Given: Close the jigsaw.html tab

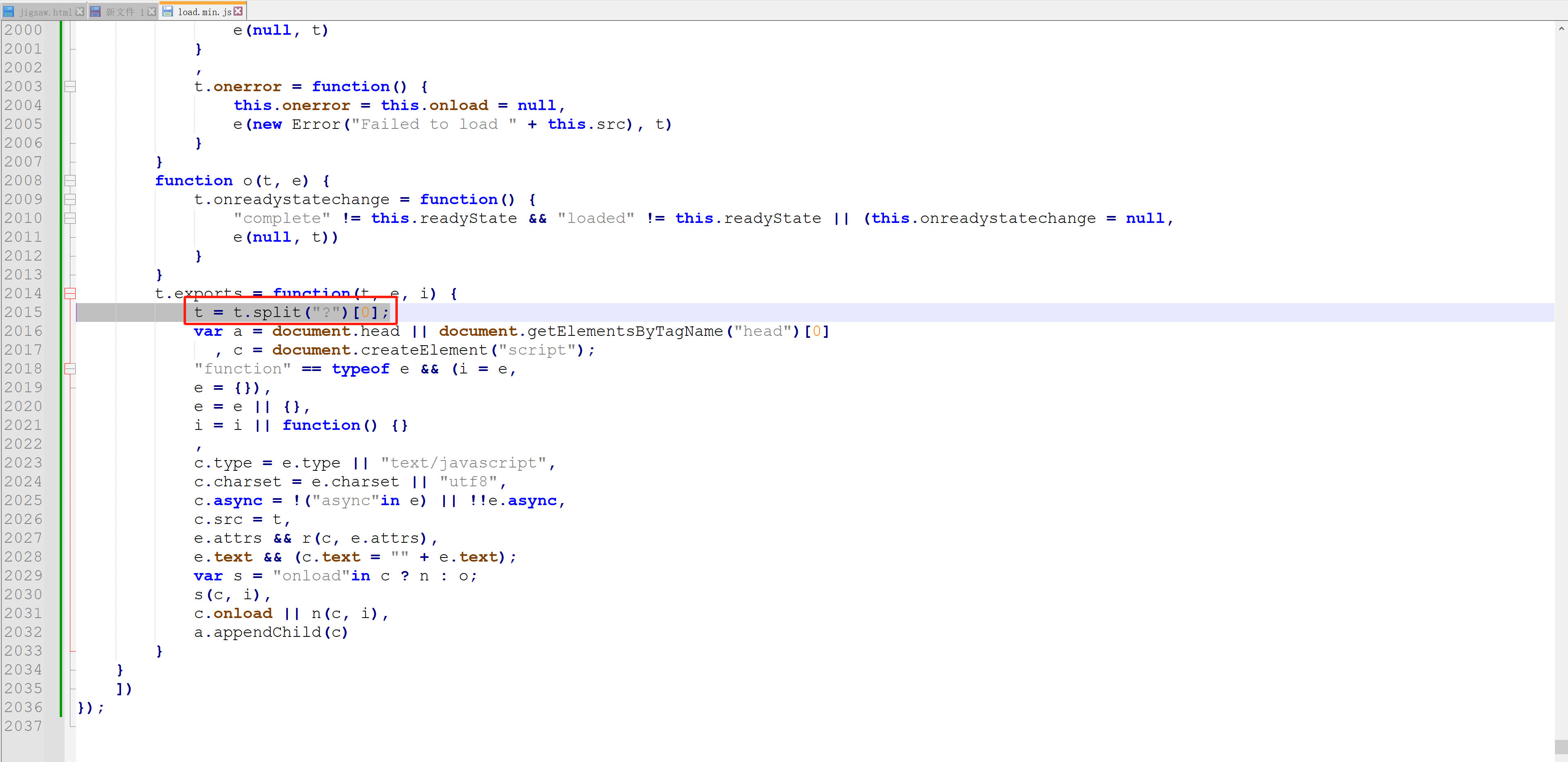Looking at the screenshot, I should click(80, 11).
